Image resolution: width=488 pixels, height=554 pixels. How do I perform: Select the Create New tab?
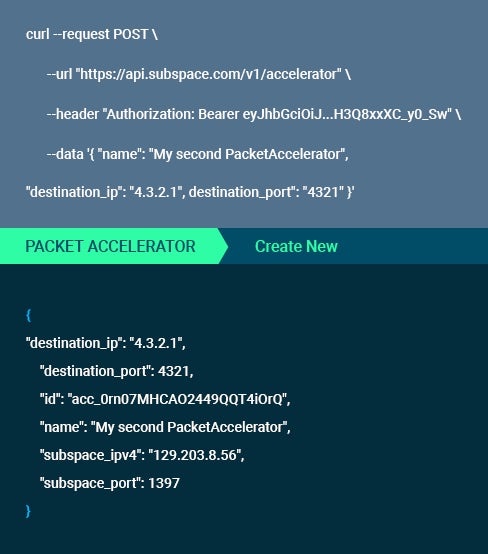tap(296, 246)
